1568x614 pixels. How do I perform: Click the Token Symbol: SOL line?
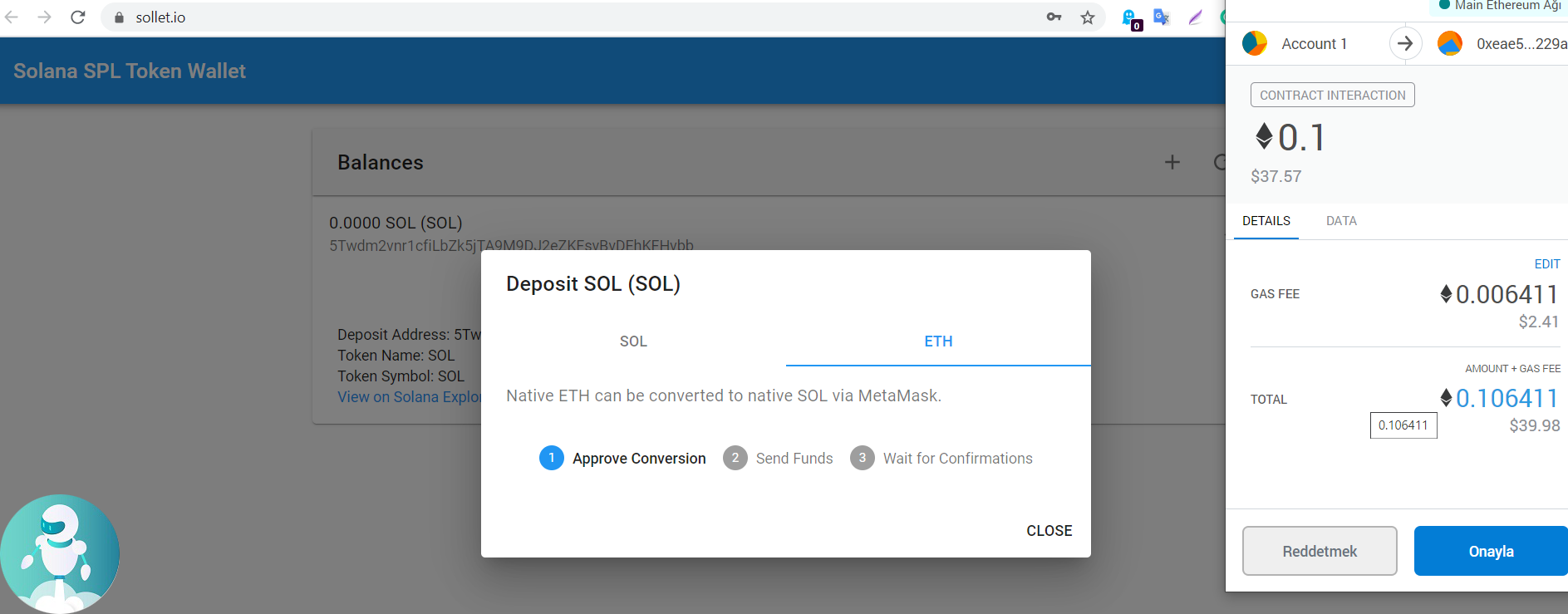pos(401,376)
